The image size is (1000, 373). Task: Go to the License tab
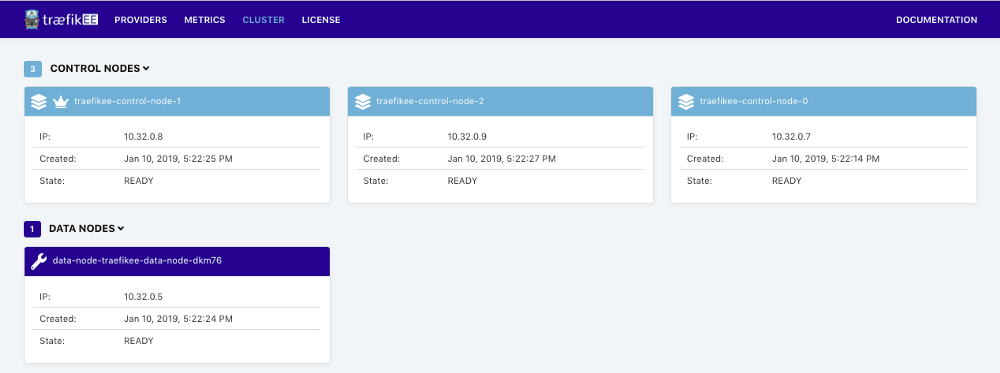click(x=321, y=20)
